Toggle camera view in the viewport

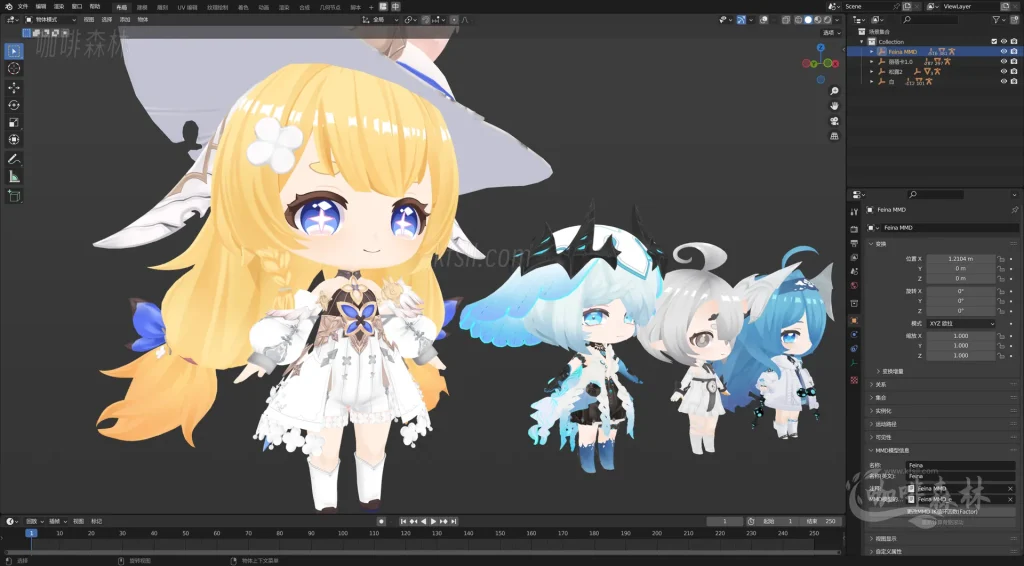(834, 121)
